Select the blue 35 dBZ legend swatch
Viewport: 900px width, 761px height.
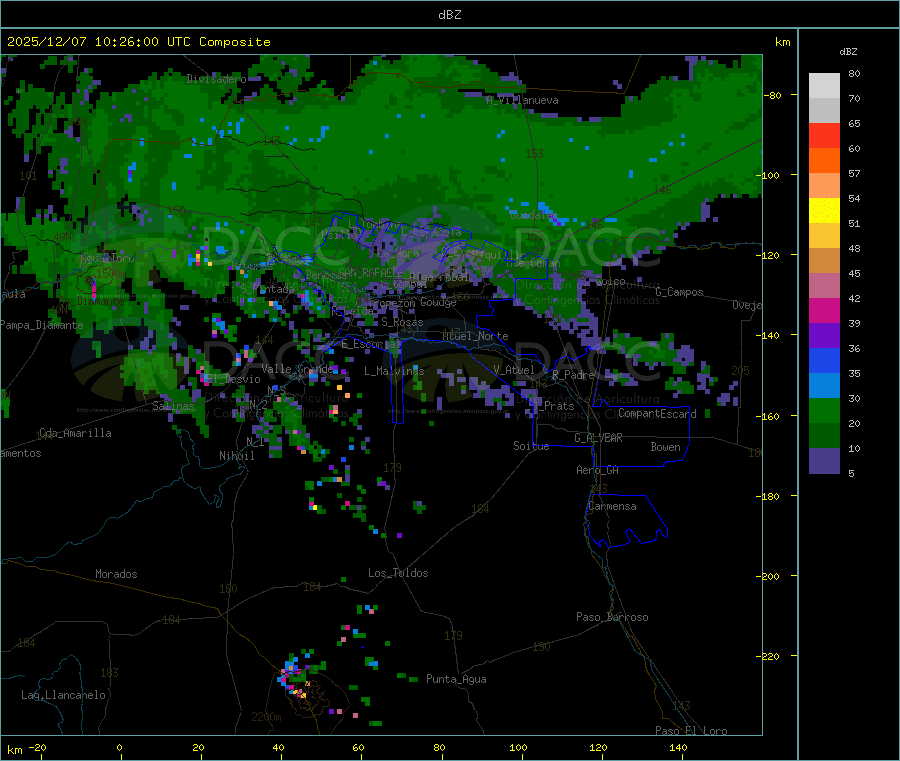824,360
